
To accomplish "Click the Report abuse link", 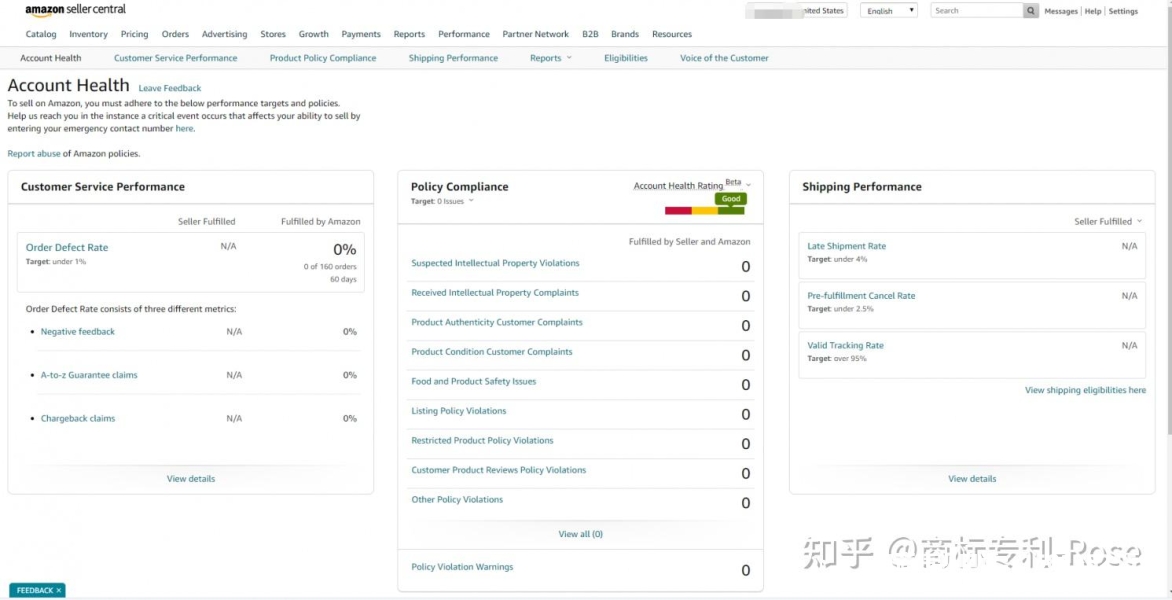I will [x=34, y=154].
